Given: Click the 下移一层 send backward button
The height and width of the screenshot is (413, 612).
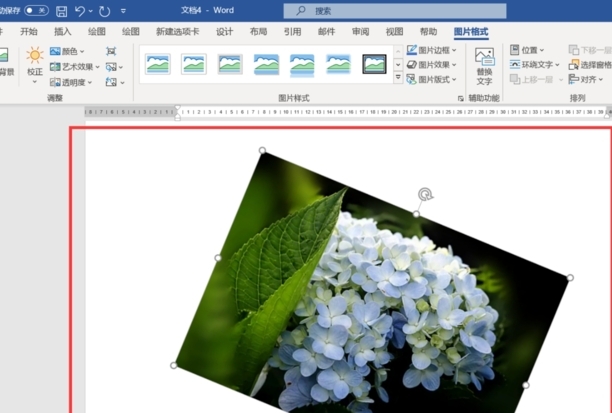Looking at the screenshot, I should (590, 50).
